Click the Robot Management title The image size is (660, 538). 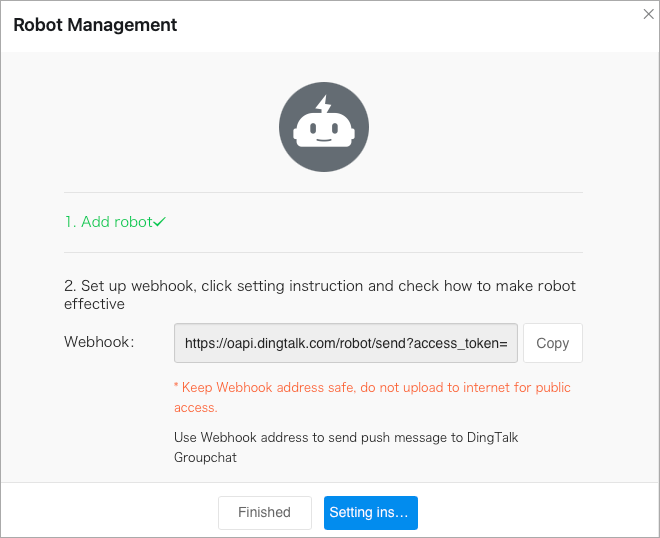(95, 25)
